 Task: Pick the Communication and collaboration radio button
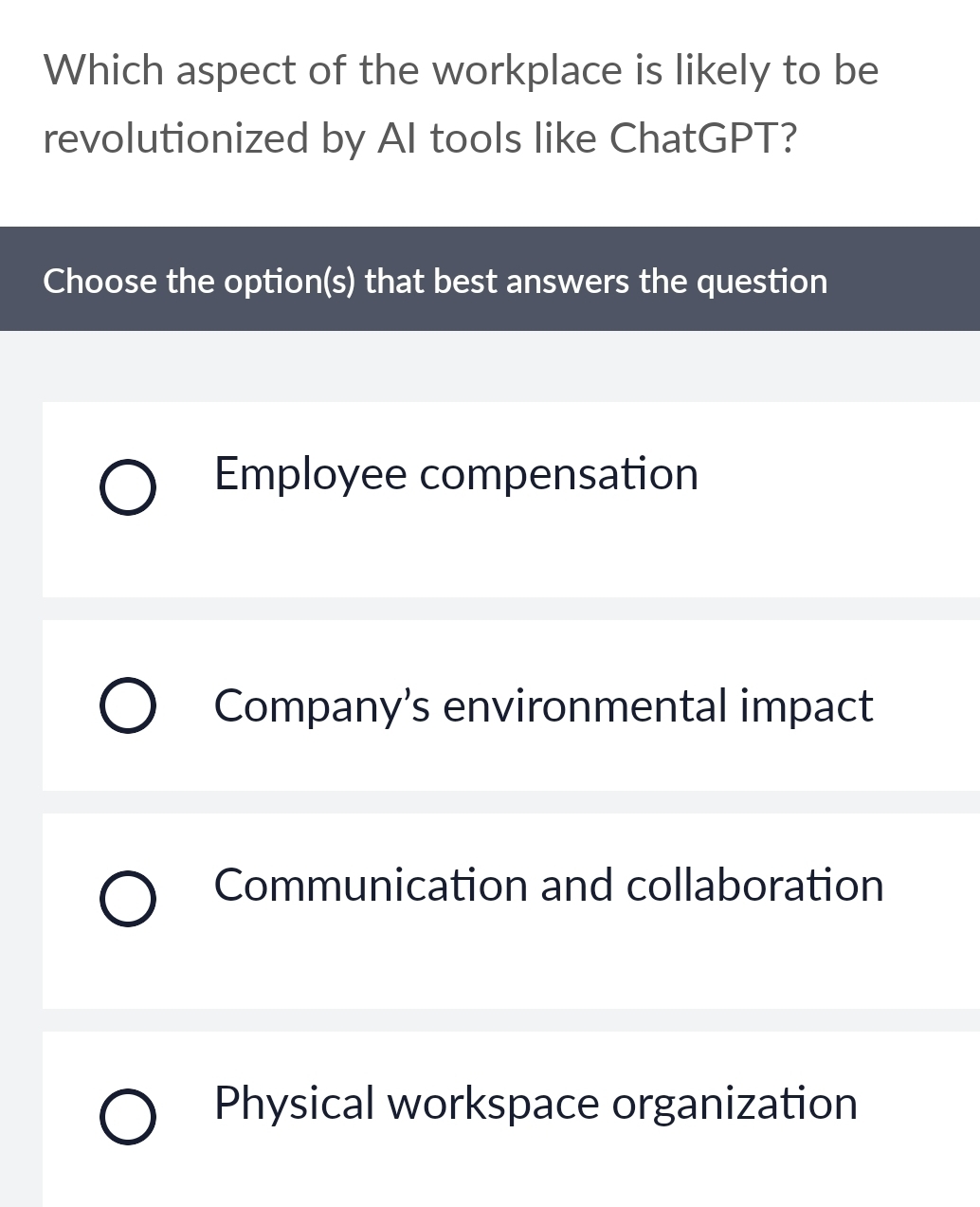[127, 900]
